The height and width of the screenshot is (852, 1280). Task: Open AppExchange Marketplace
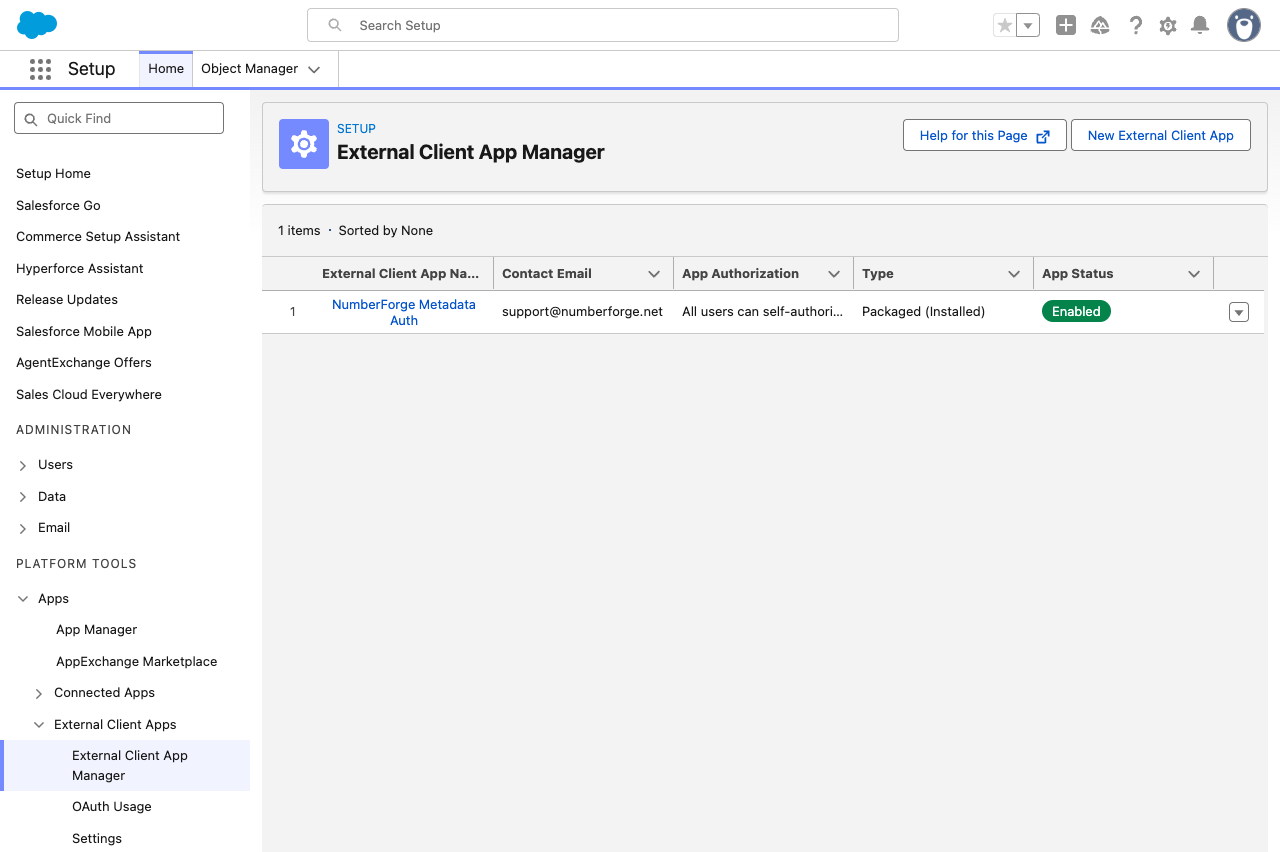point(136,661)
